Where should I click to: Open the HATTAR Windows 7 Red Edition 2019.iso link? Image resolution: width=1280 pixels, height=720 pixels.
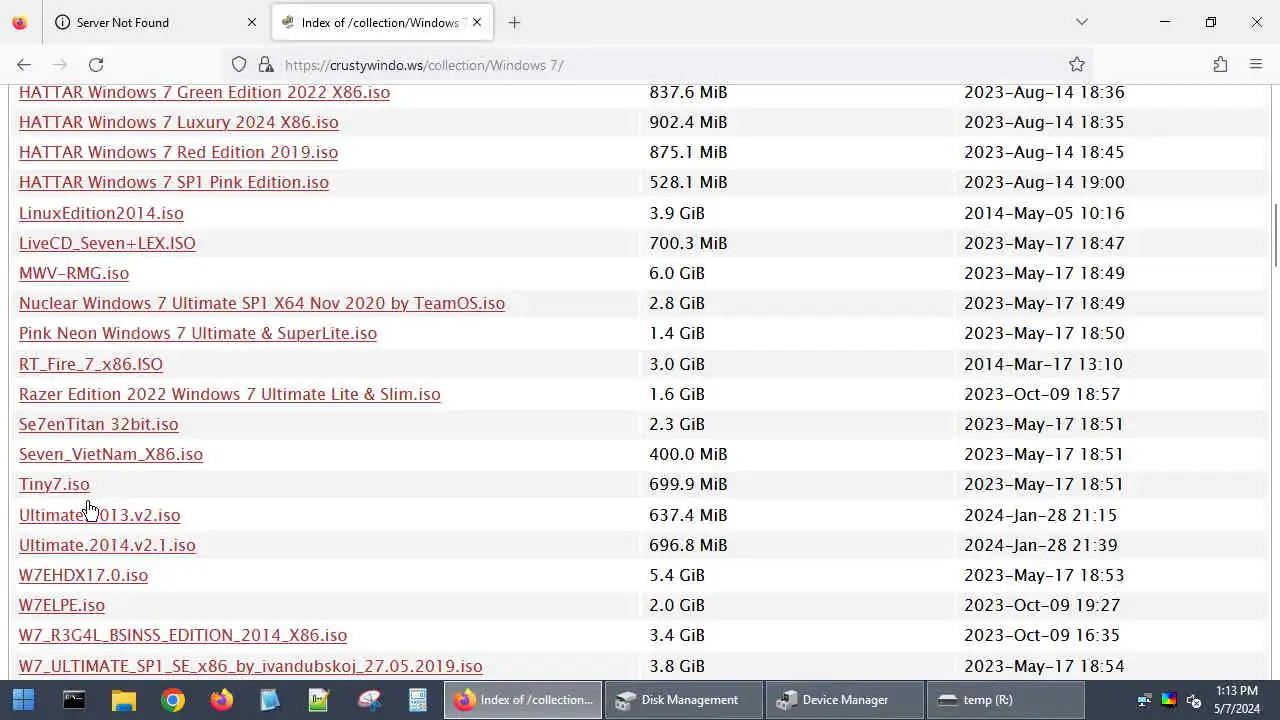[x=178, y=152]
